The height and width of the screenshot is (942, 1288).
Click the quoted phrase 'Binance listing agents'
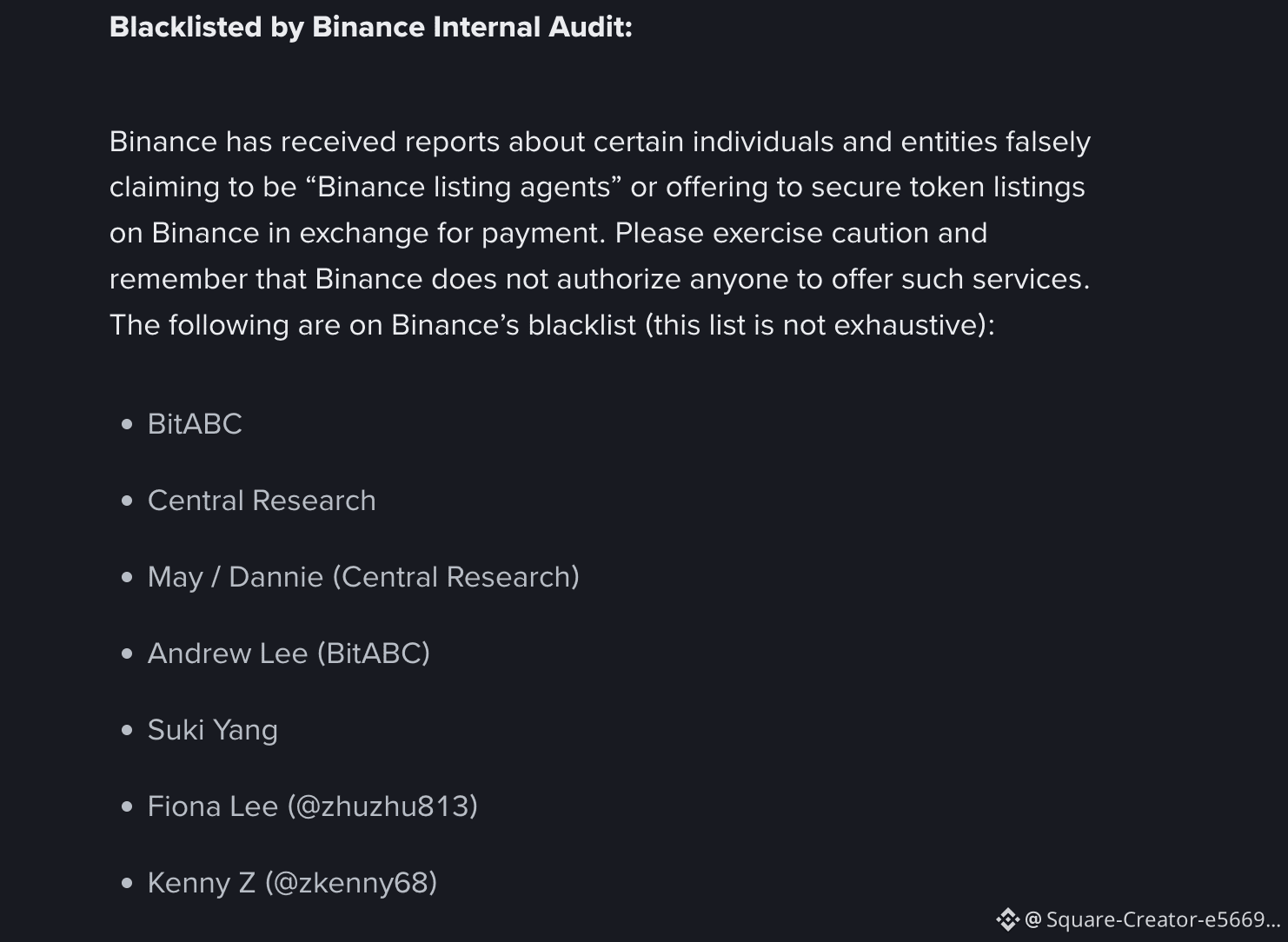pyautogui.click(x=464, y=188)
